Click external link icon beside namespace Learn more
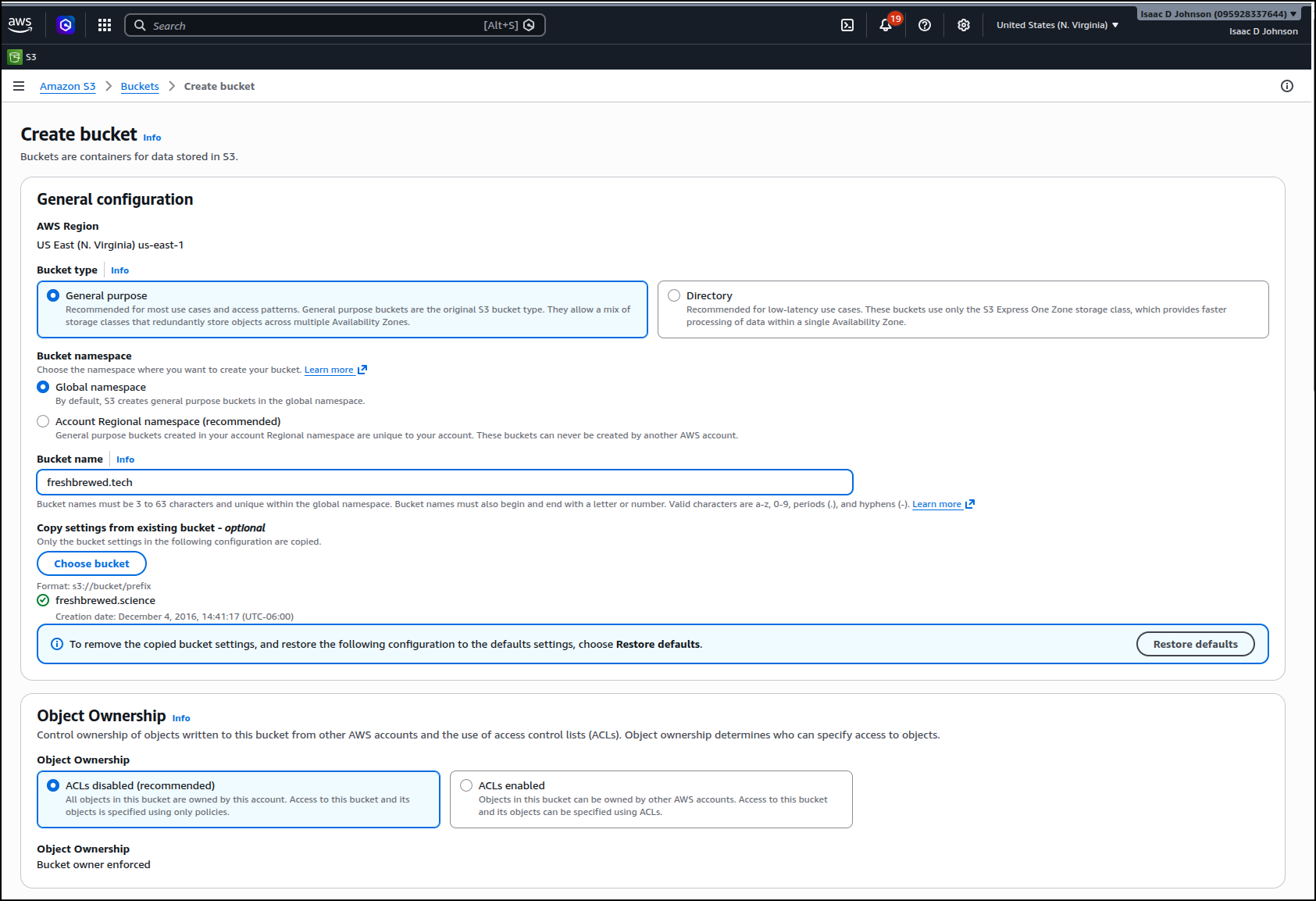1316x901 pixels. click(362, 370)
